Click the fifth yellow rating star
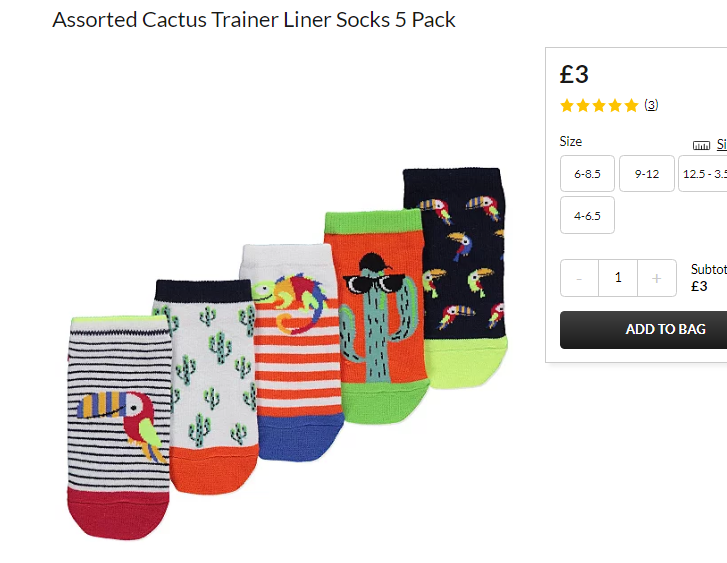The width and height of the screenshot is (727, 563). 631,106
